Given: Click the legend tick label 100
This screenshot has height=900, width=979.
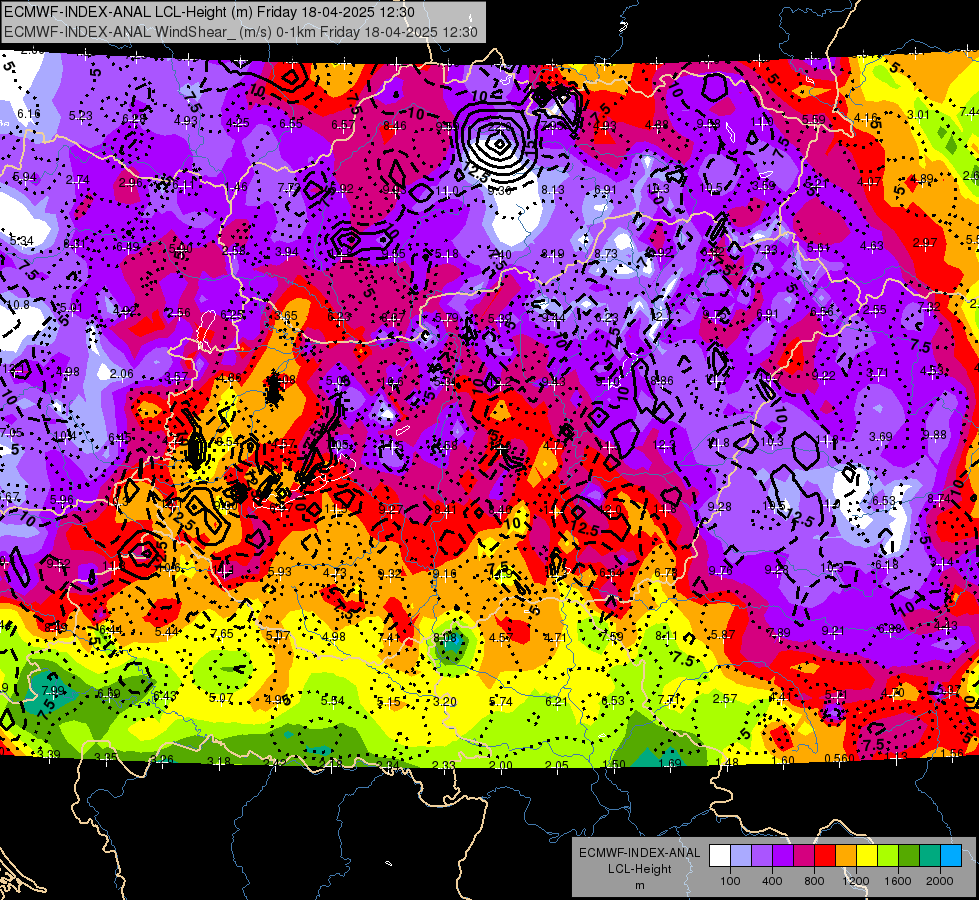Looking at the screenshot, I should tap(731, 881).
